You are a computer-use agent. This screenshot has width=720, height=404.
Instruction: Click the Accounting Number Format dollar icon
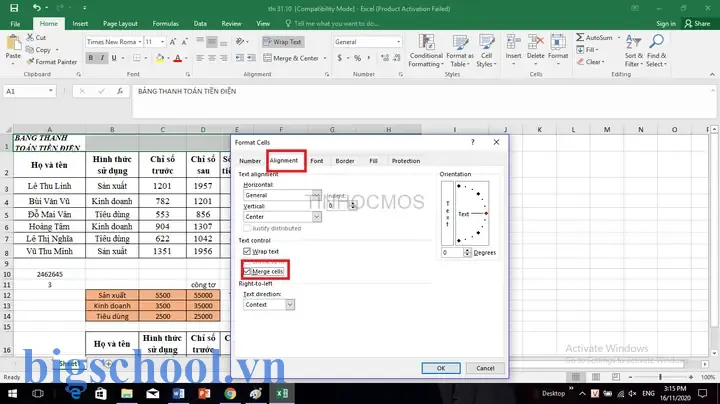339,58
